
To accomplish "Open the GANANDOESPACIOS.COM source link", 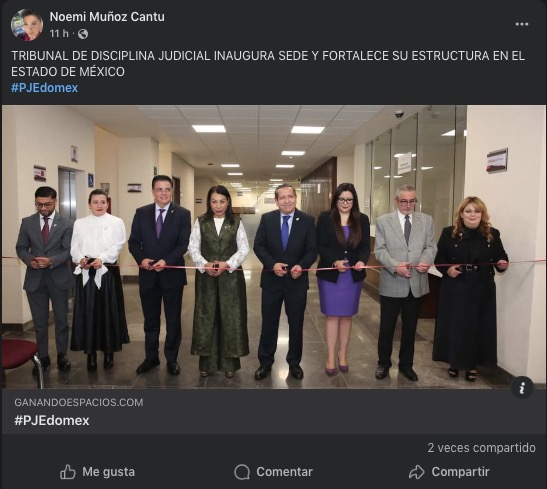I will pyautogui.click(x=79, y=402).
